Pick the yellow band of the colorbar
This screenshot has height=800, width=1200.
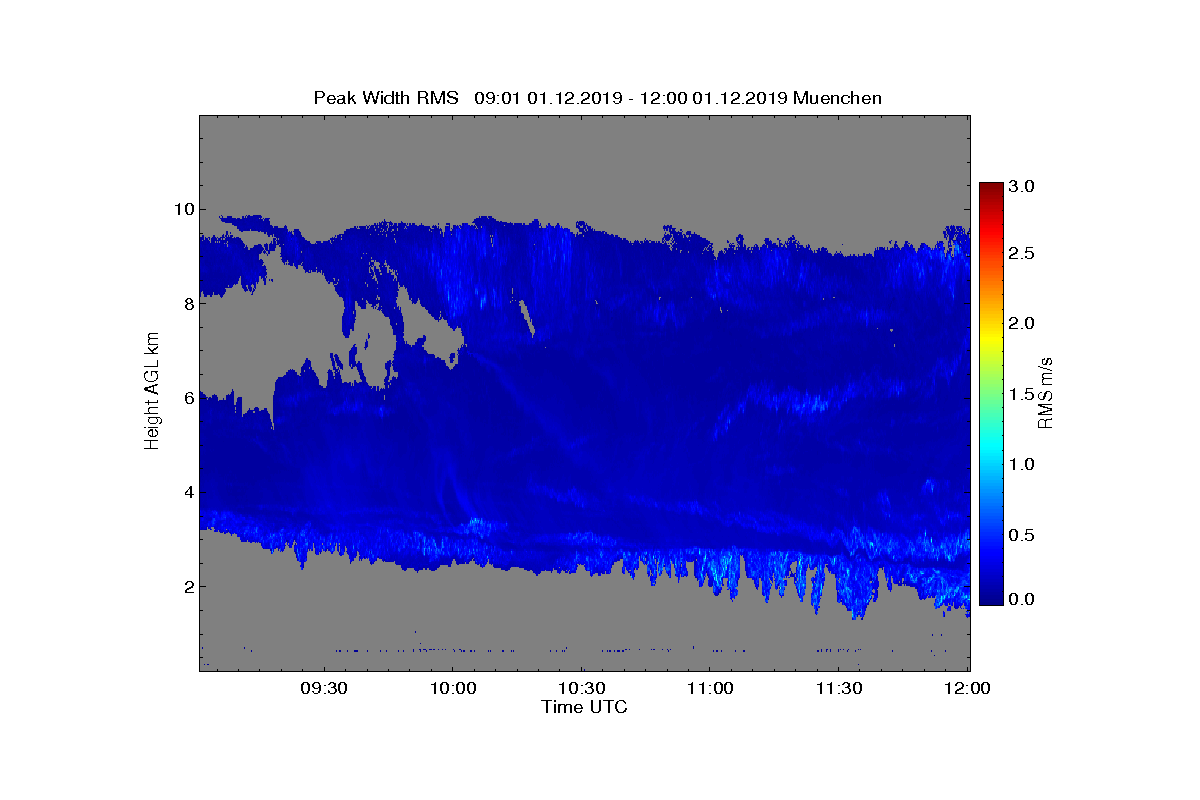tap(991, 340)
